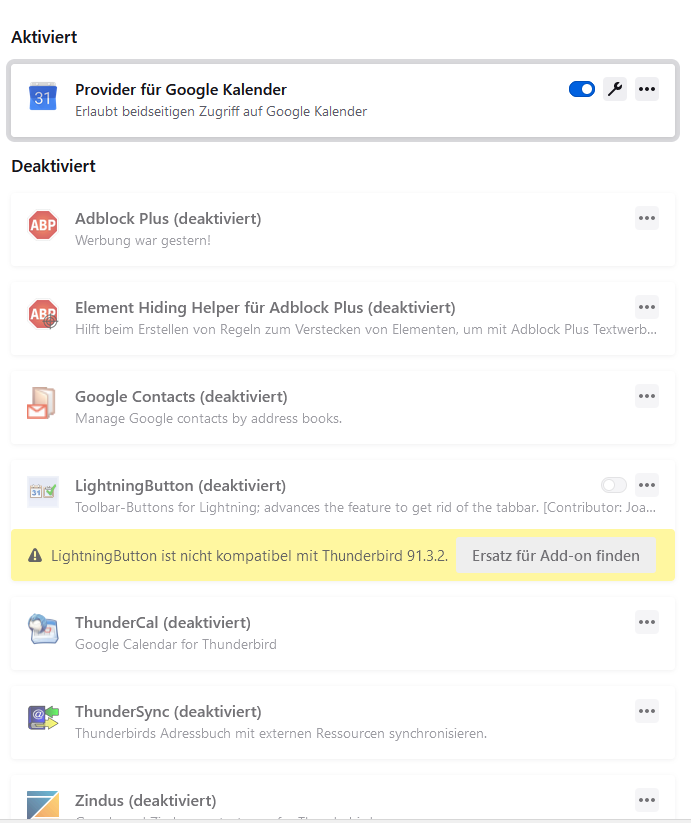691x823 pixels.
Task: Click the Zindus add-on icon
Action: (x=43, y=805)
